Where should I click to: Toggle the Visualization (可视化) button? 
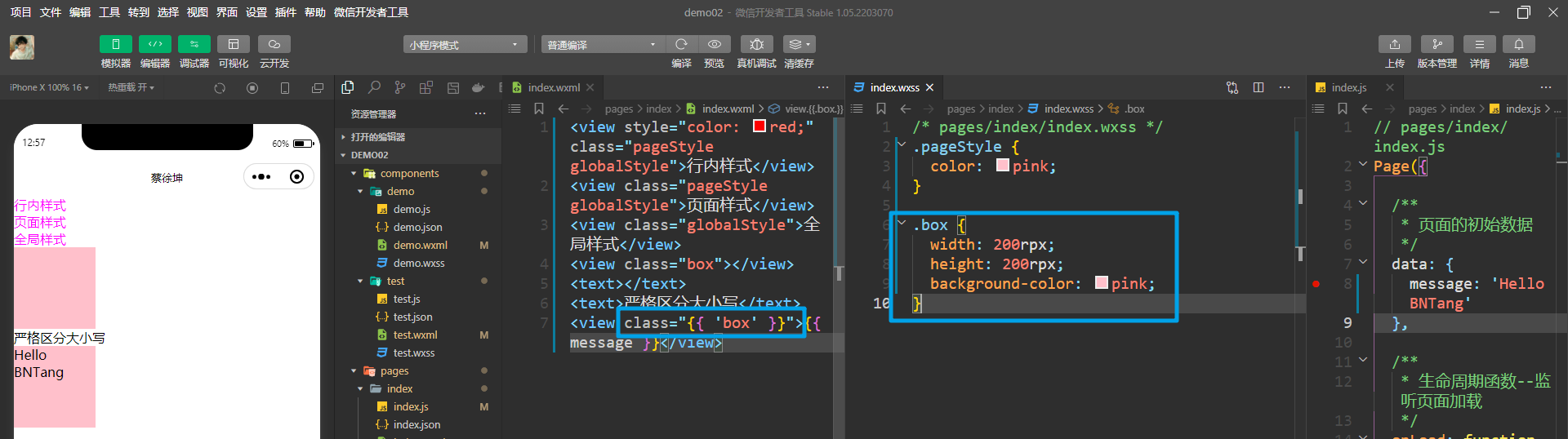(x=234, y=44)
